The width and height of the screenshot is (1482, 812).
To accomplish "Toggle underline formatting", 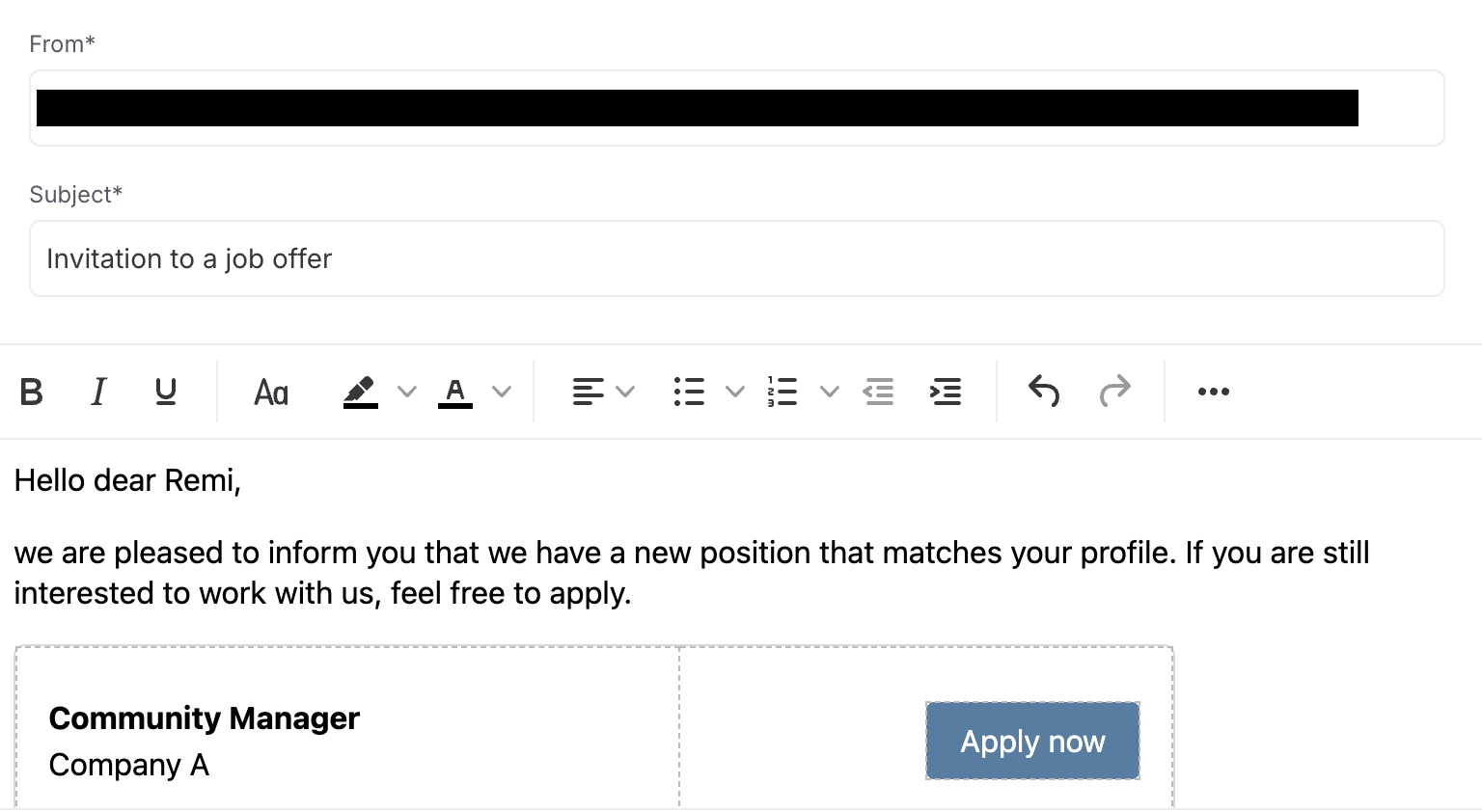I will coord(166,392).
